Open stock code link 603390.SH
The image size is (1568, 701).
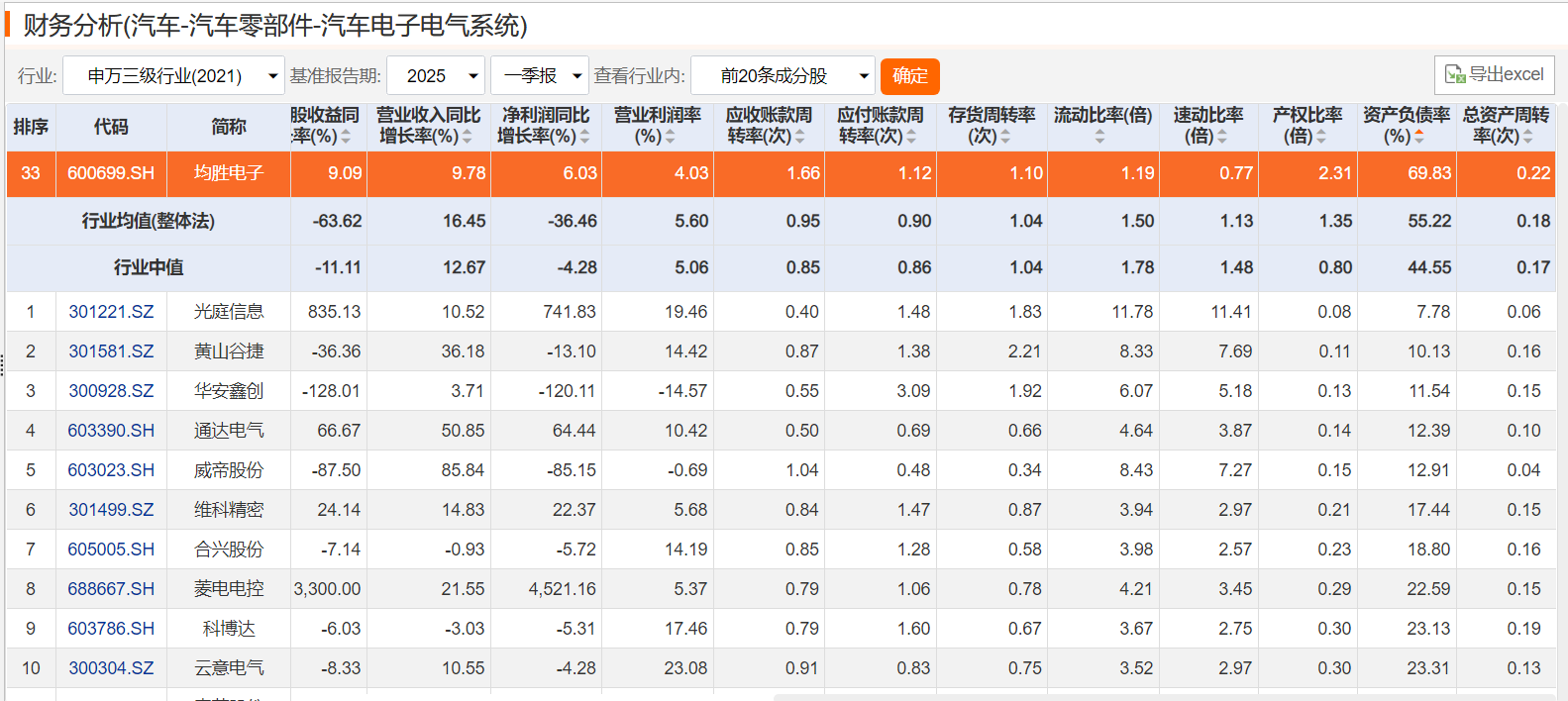pos(111,431)
